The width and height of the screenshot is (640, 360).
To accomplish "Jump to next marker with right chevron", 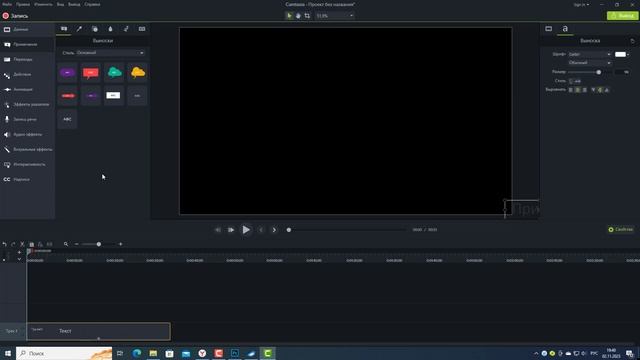I will 274,230.
